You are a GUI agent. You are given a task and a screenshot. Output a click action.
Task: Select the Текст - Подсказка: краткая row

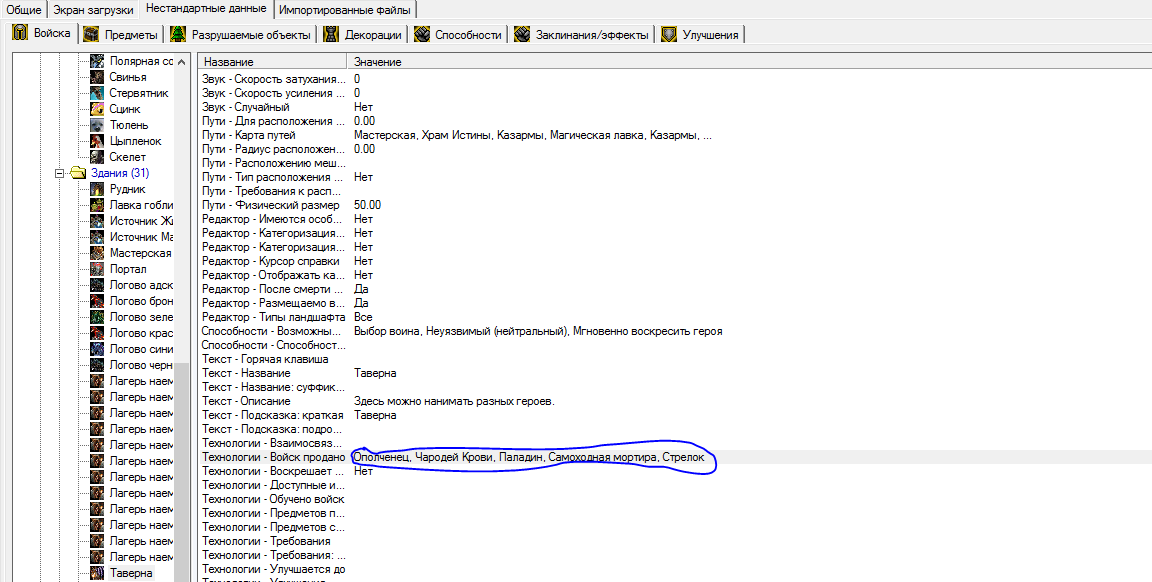pos(675,415)
